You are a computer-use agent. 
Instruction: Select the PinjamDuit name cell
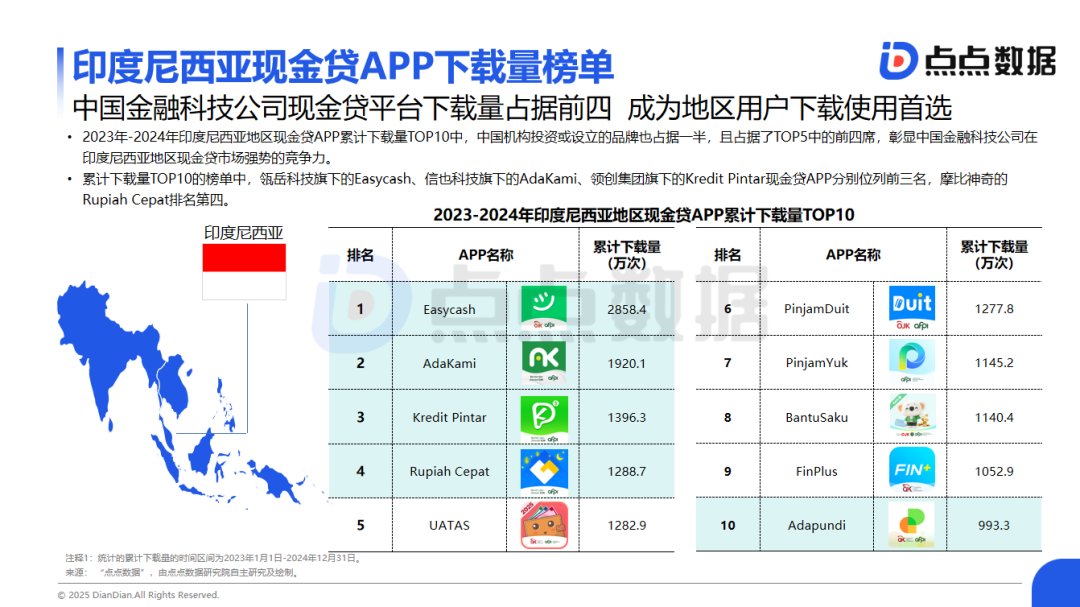(x=816, y=309)
